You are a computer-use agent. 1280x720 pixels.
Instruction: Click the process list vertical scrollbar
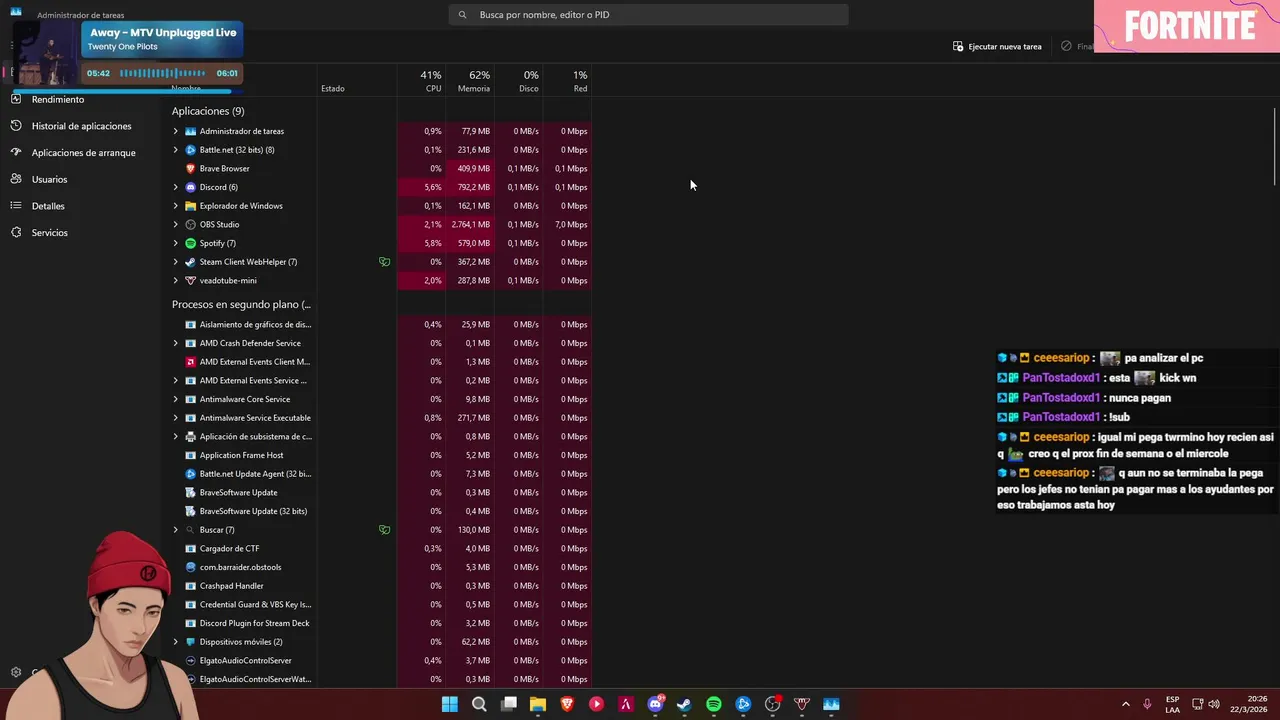click(1275, 145)
